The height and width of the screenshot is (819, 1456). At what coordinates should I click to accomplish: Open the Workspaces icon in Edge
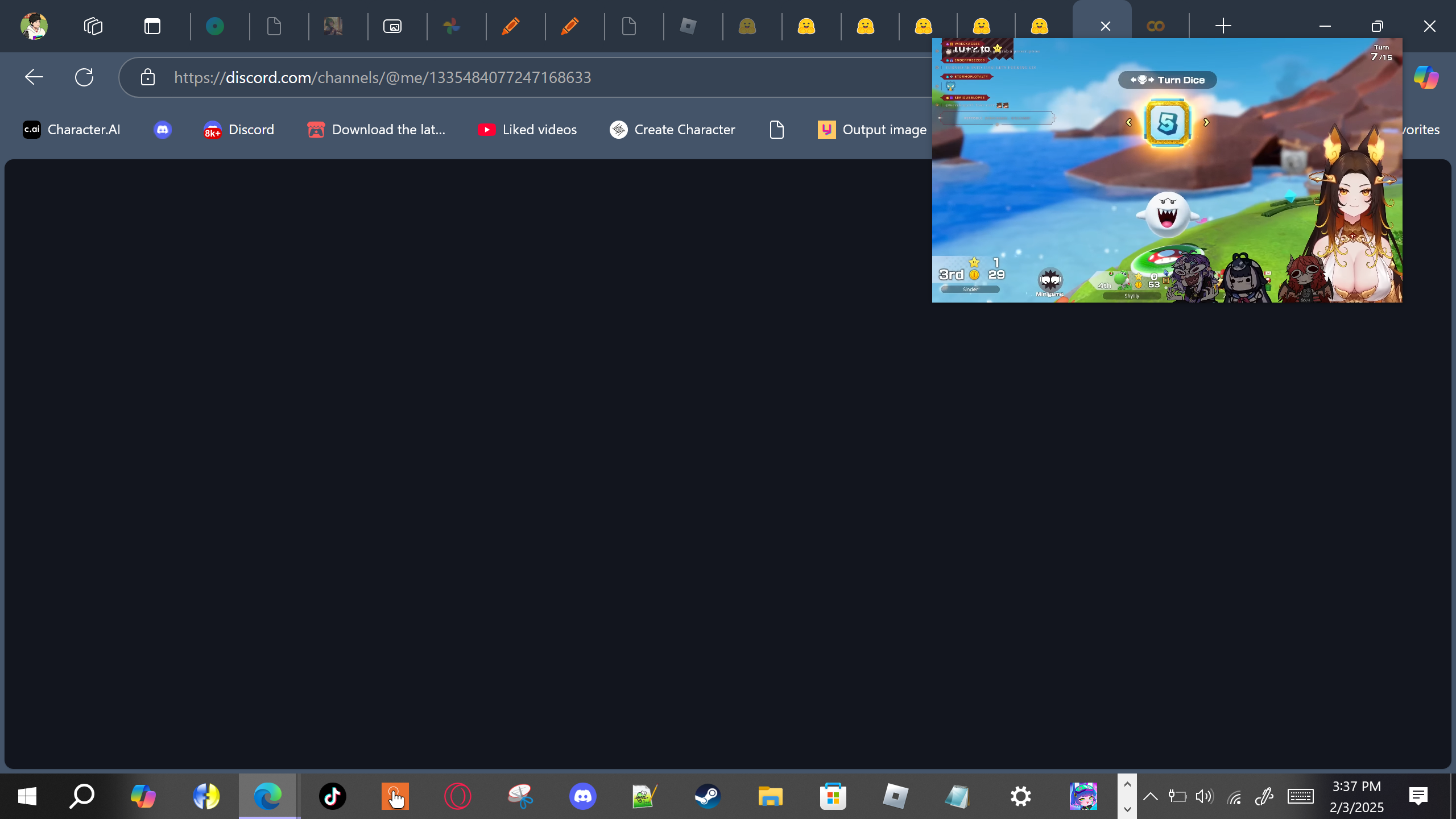tap(93, 26)
